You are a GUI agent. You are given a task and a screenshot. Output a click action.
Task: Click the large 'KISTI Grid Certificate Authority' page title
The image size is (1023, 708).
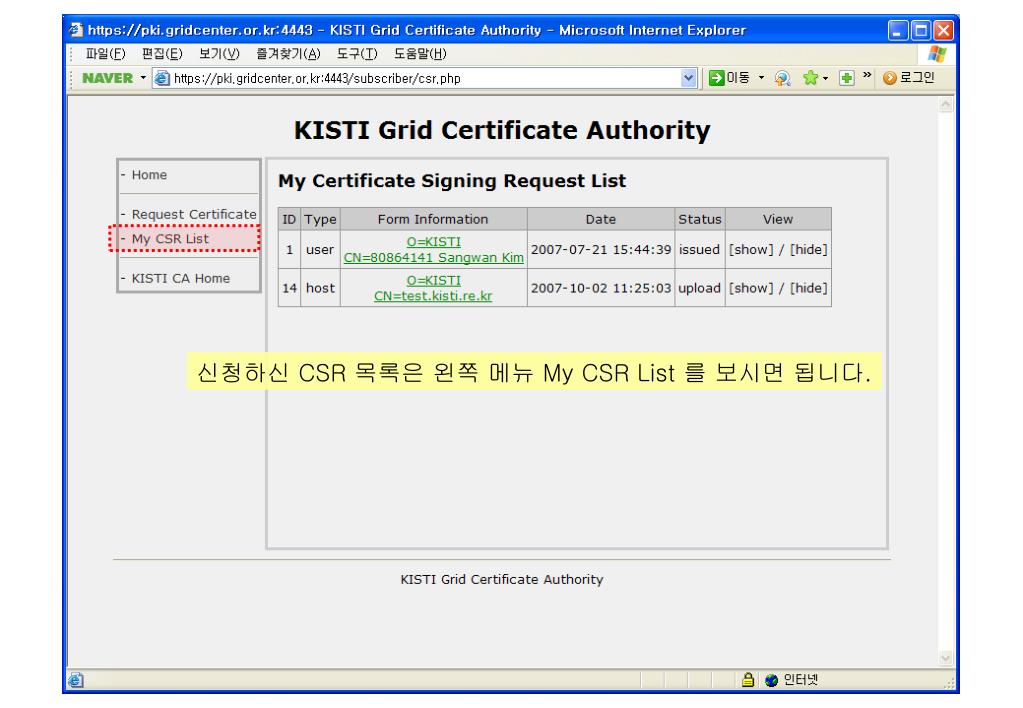pos(502,131)
